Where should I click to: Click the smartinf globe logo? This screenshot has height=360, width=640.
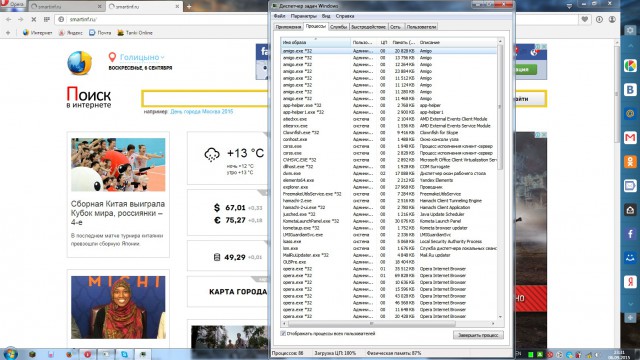click(80, 63)
